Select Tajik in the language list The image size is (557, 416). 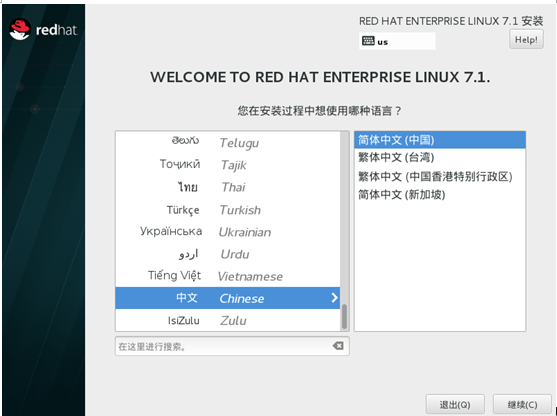[227, 165]
